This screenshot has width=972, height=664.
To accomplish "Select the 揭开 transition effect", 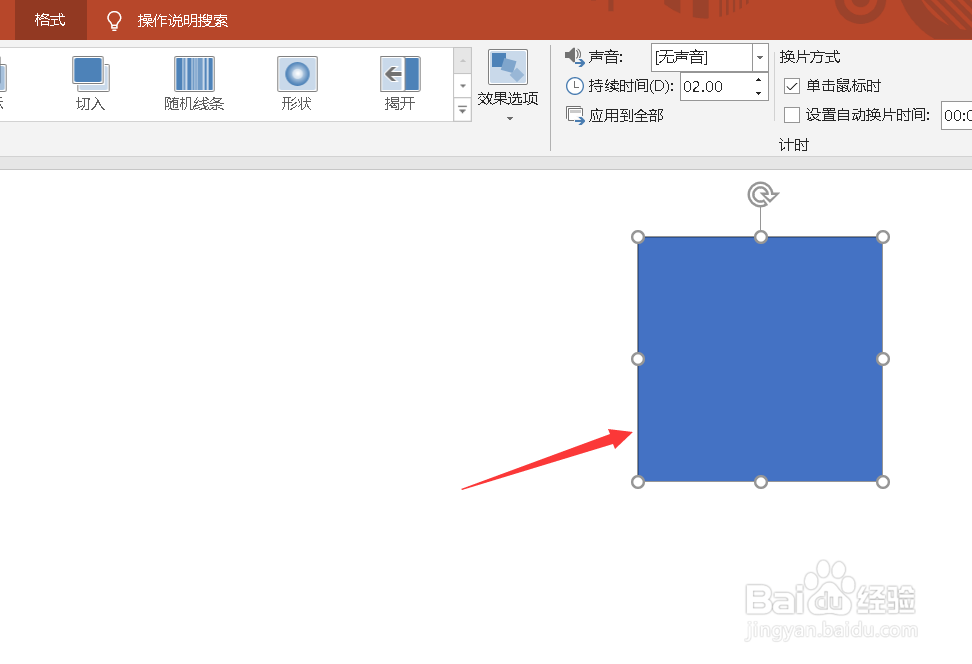I will coord(400,84).
